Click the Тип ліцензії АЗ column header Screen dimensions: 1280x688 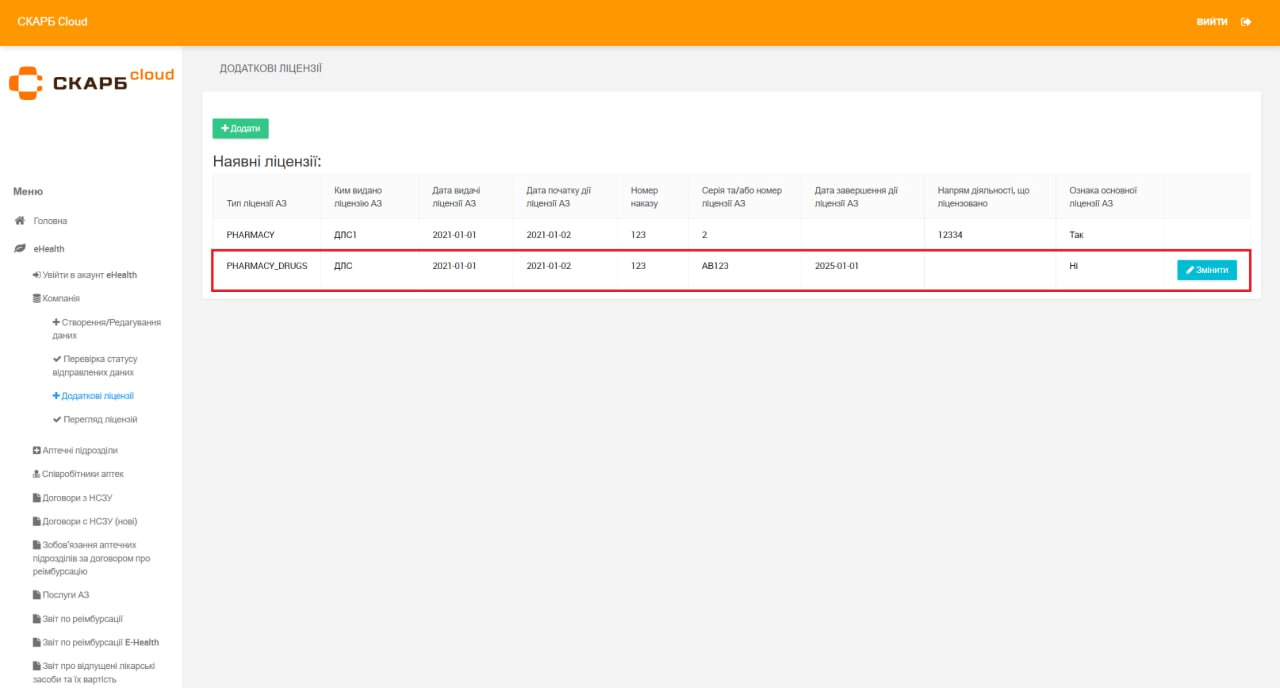[x=257, y=203]
